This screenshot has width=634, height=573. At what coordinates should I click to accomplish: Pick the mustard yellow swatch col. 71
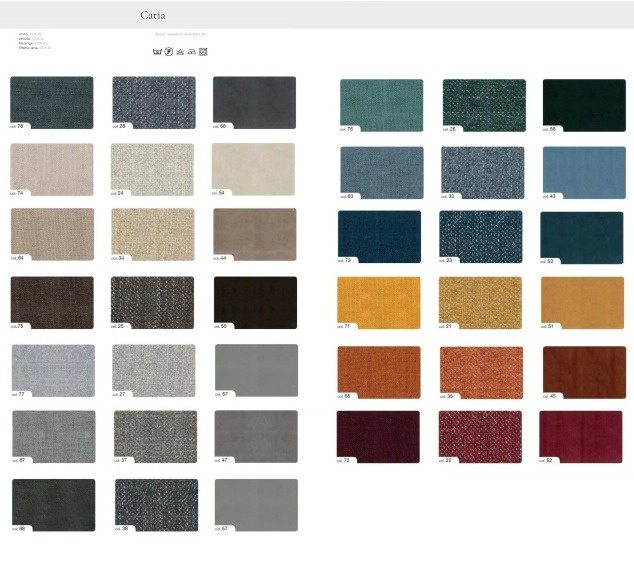tap(379, 302)
